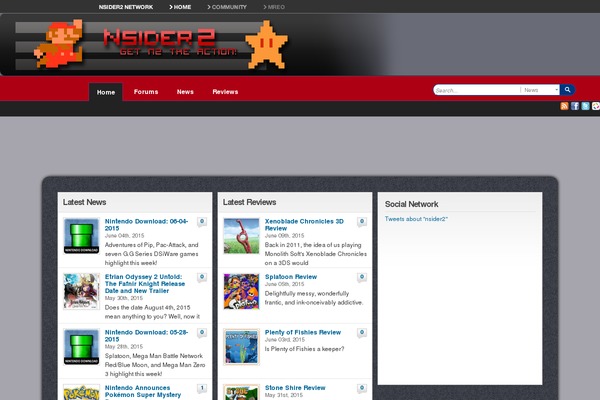Click the orange star sprite in banner
The width and height of the screenshot is (600, 400).
(266, 45)
